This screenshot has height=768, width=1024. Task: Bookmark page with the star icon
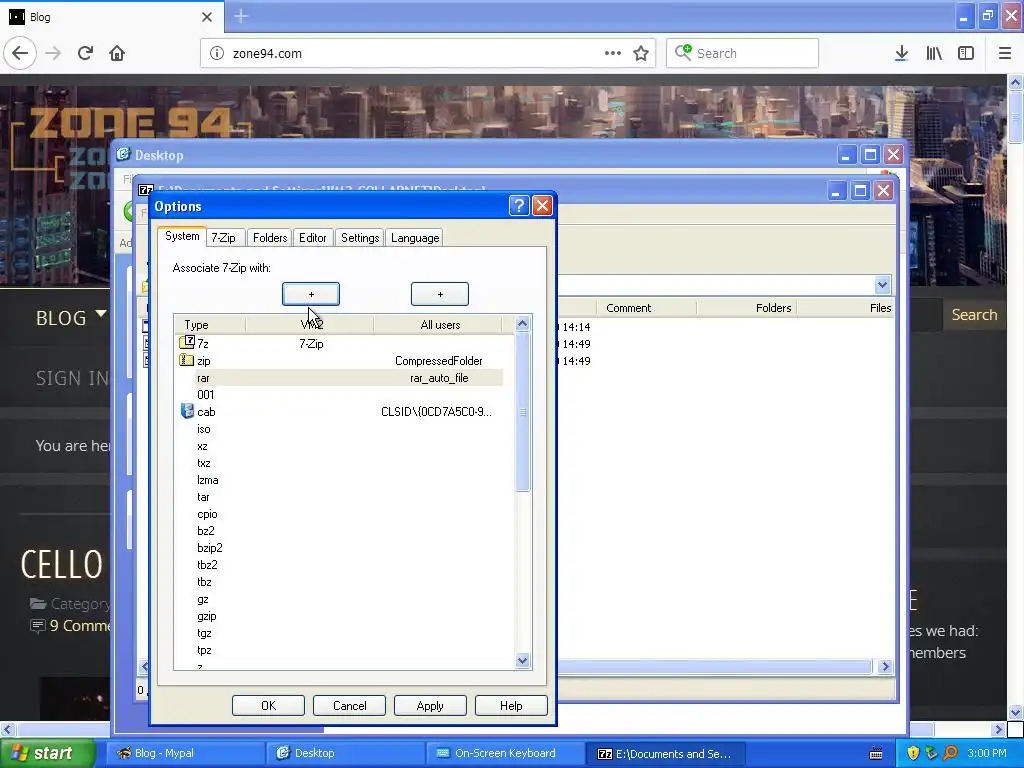click(641, 53)
